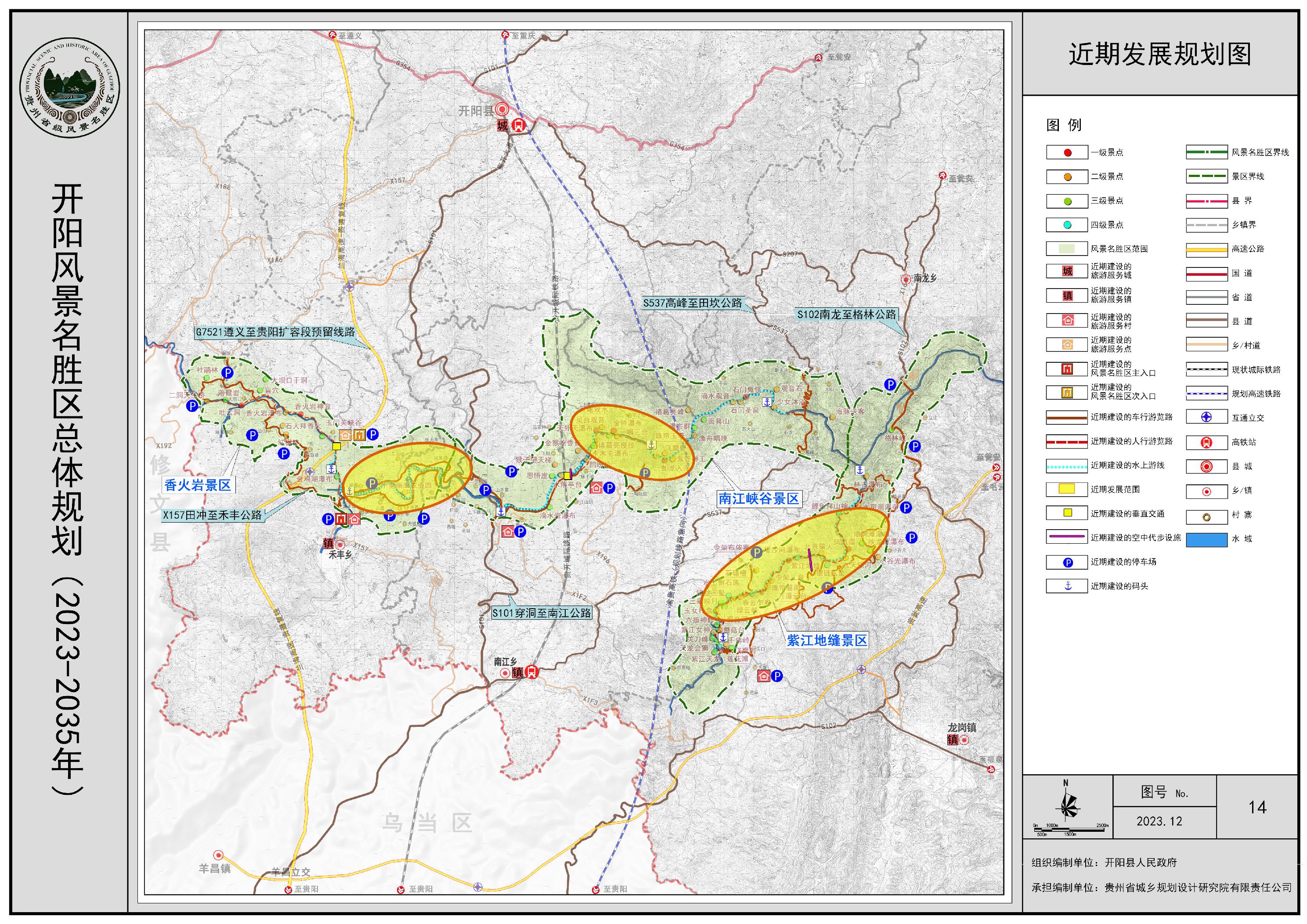Click the G7521遵义至贵阳扩容段预留线路 callout label

[x=275, y=332]
